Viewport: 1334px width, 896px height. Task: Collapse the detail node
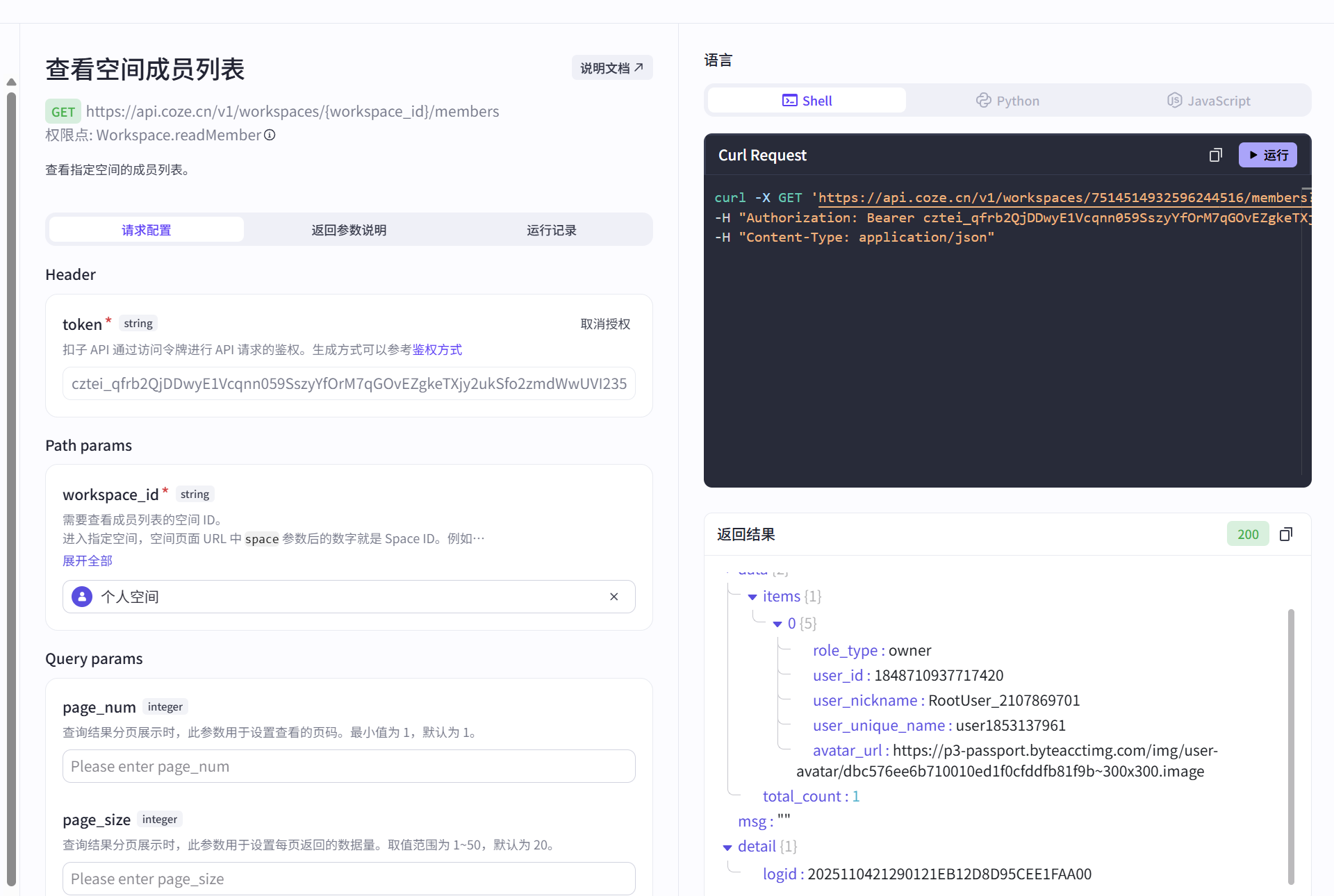(x=727, y=847)
